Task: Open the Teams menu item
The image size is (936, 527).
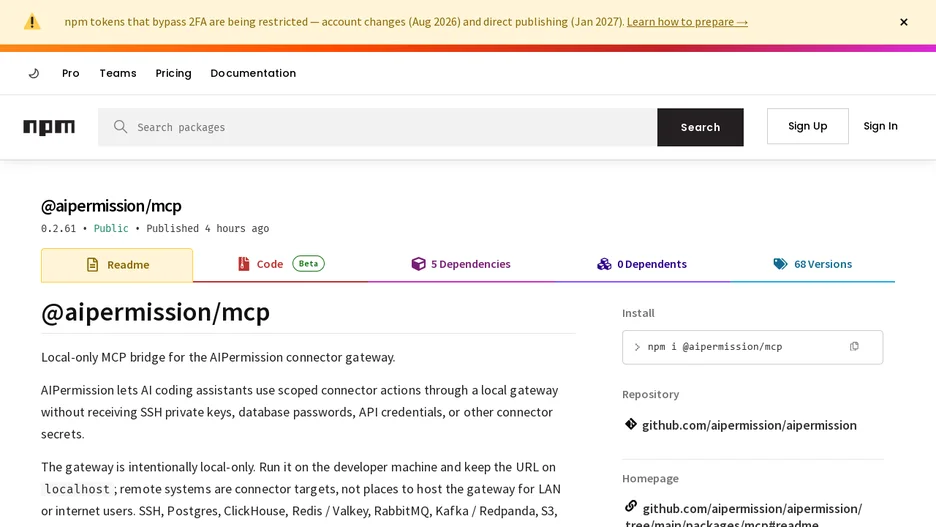Action: point(118,73)
